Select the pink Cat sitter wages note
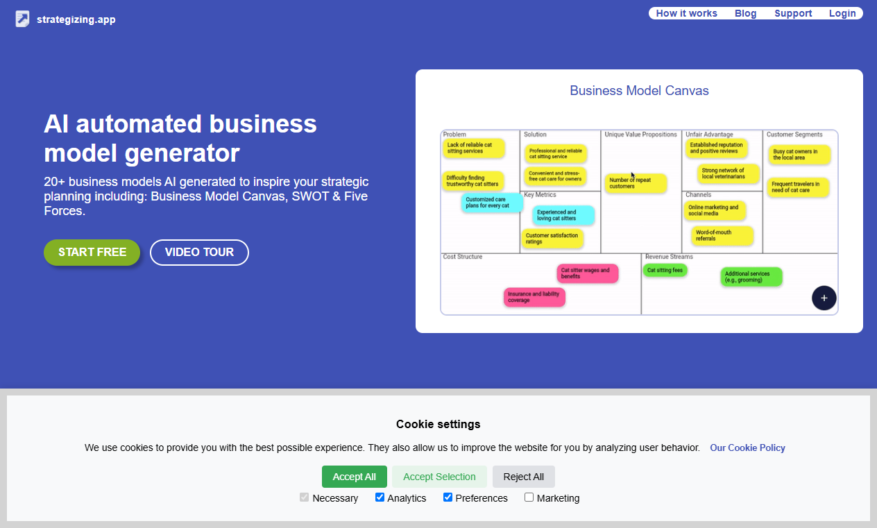 (x=587, y=273)
